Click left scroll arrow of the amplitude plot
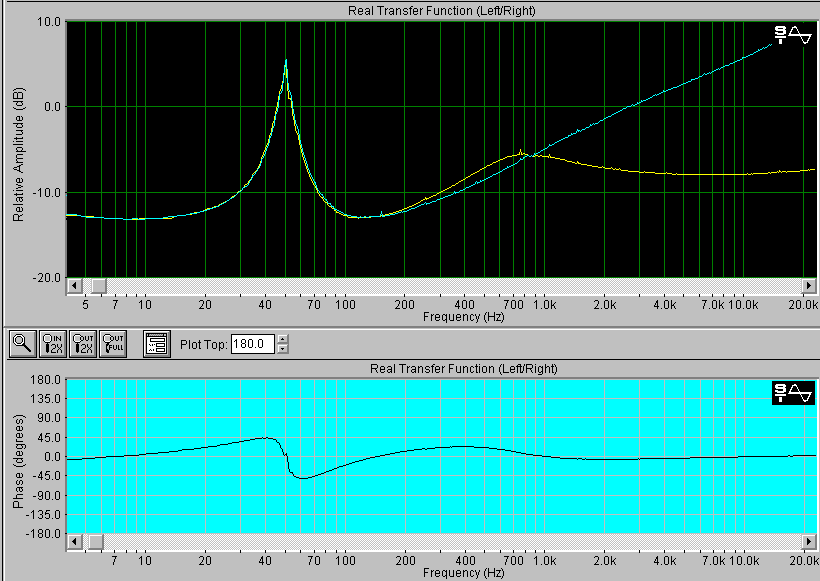Screen dimensions: 820x581 (x=74, y=286)
